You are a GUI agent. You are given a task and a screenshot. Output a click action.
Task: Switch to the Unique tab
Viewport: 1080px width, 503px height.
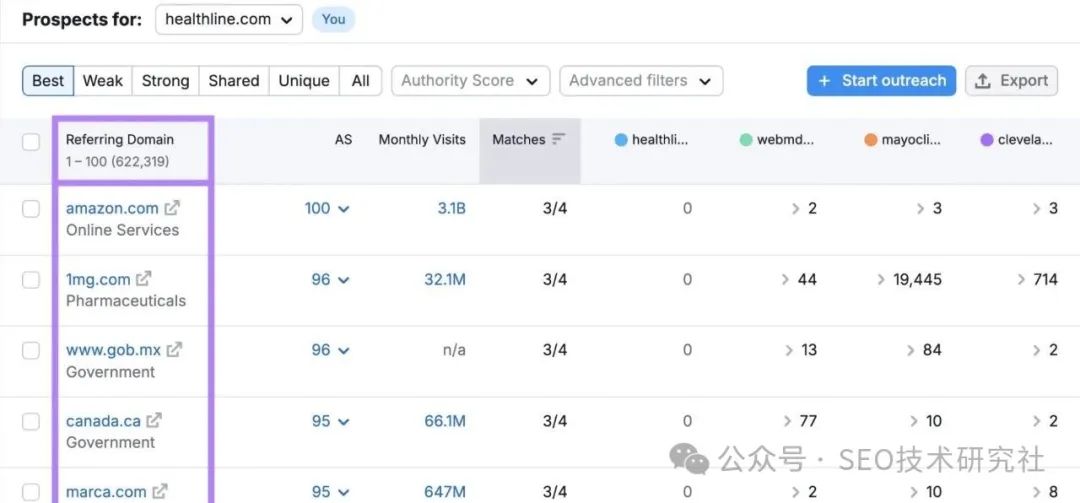tap(304, 81)
